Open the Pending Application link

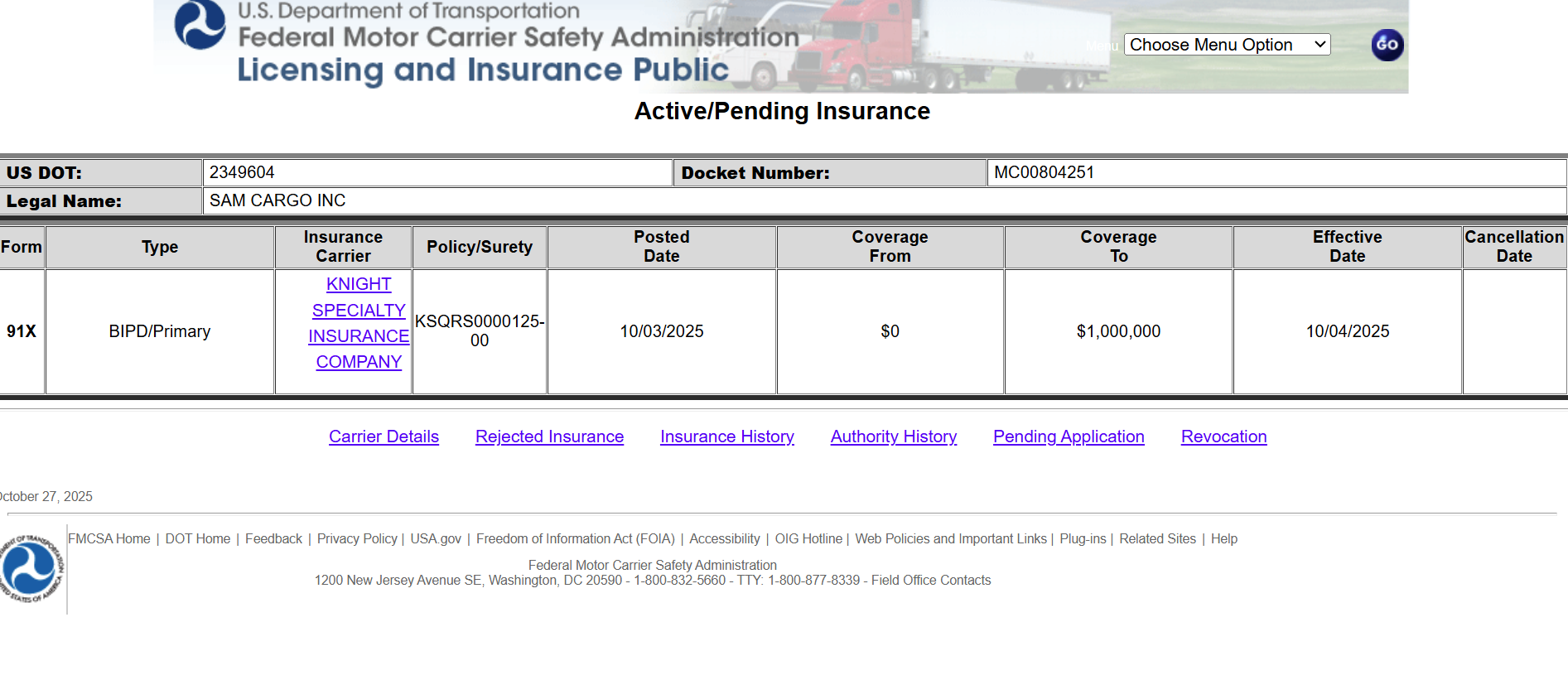(1069, 436)
